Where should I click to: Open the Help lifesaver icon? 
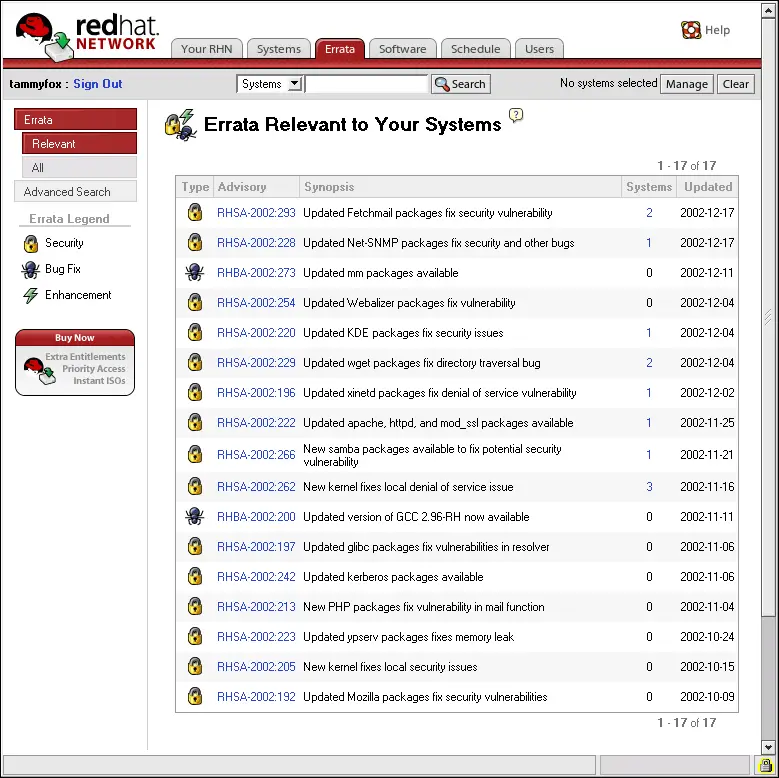tap(691, 30)
